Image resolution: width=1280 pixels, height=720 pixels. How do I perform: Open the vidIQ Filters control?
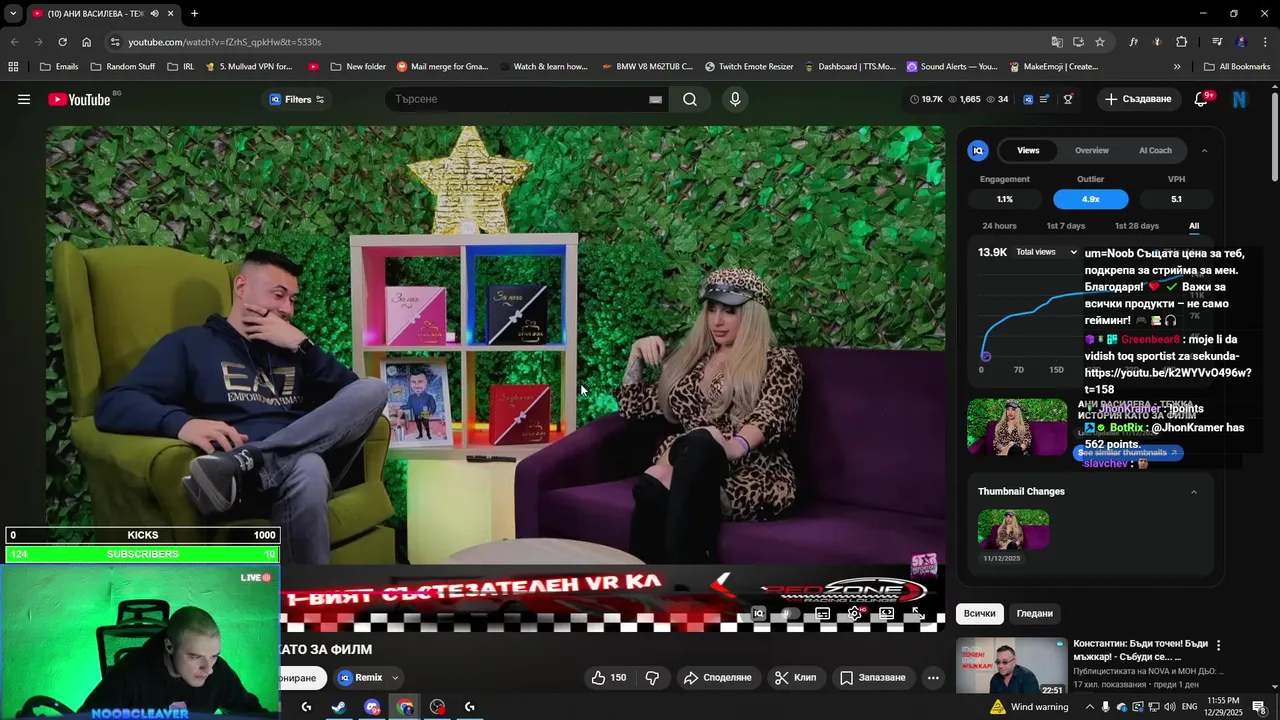(x=297, y=99)
